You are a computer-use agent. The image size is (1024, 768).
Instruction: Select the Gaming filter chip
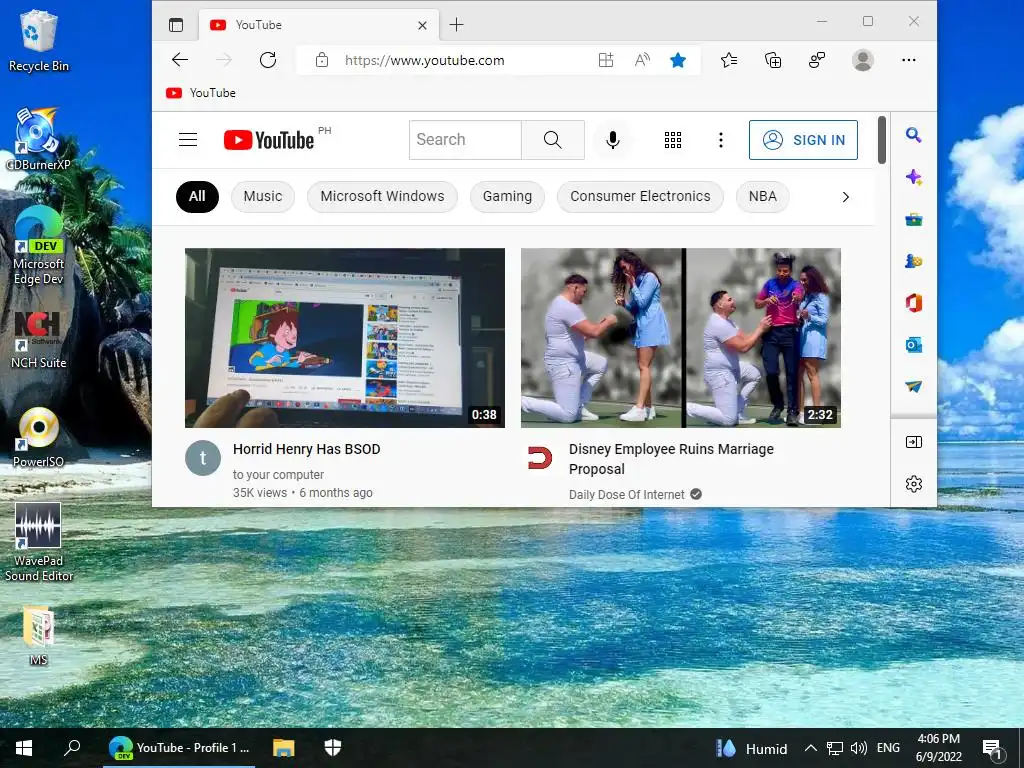tap(507, 197)
